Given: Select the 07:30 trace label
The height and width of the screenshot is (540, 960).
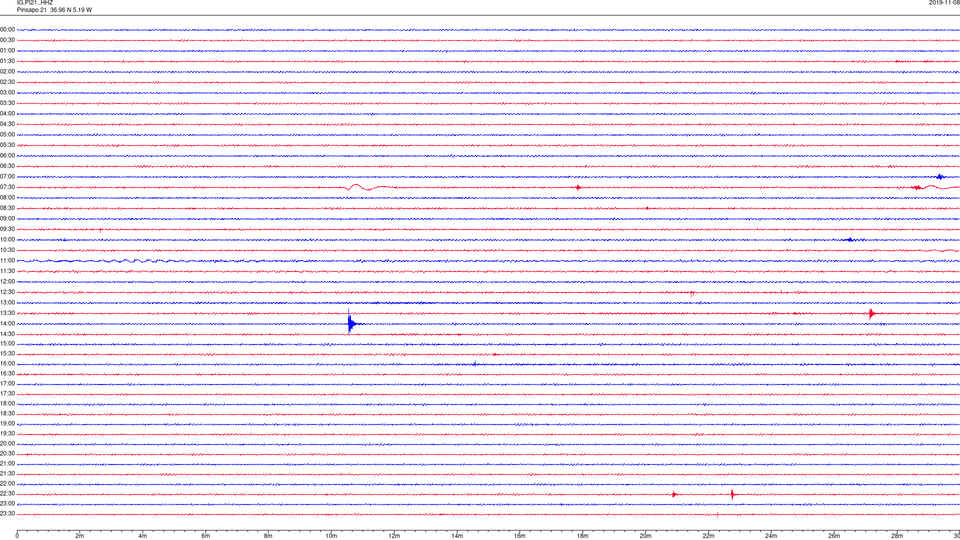Looking at the screenshot, I should coord(7,187).
